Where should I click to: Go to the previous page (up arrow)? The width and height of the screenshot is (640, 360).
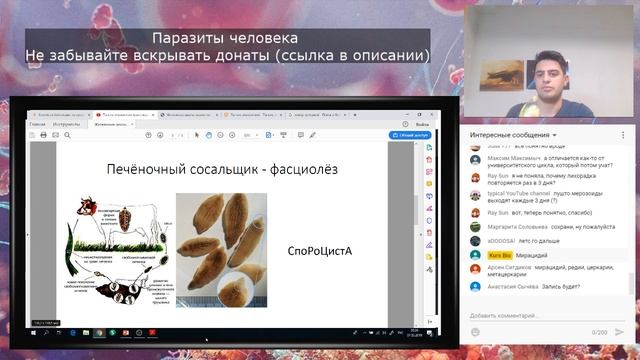click(x=149, y=135)
